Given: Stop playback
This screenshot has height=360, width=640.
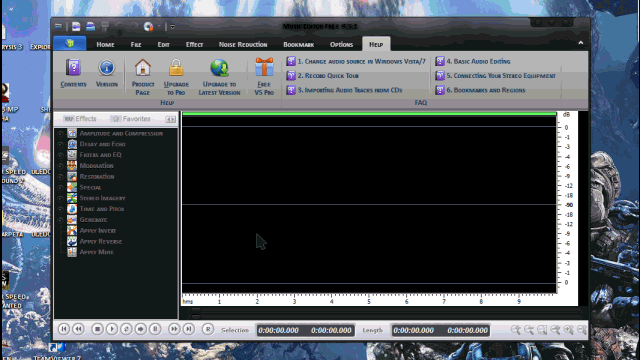Looking at the screenshot, I should 97,329.
